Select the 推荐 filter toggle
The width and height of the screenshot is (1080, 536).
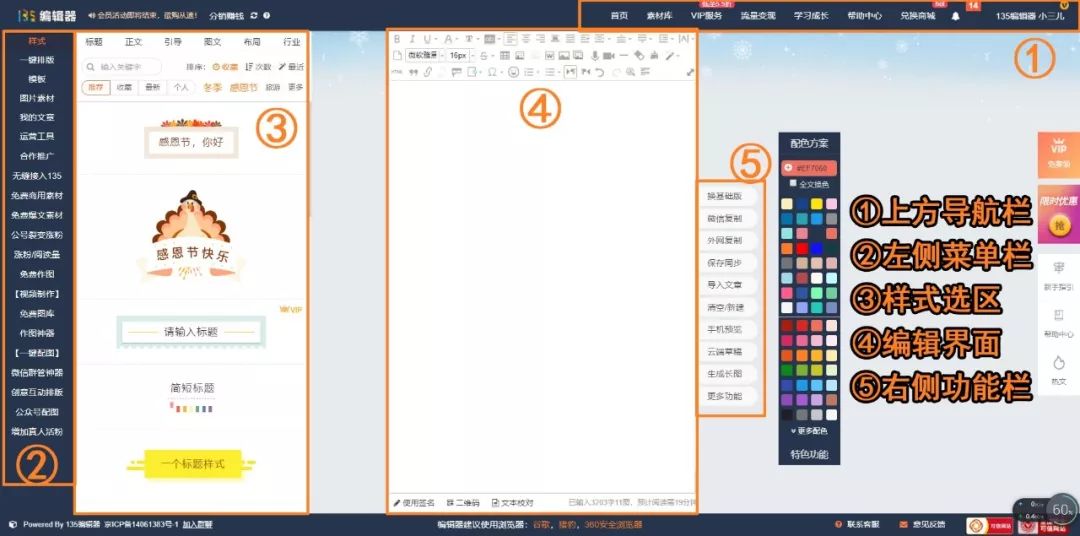pos(96,87)
